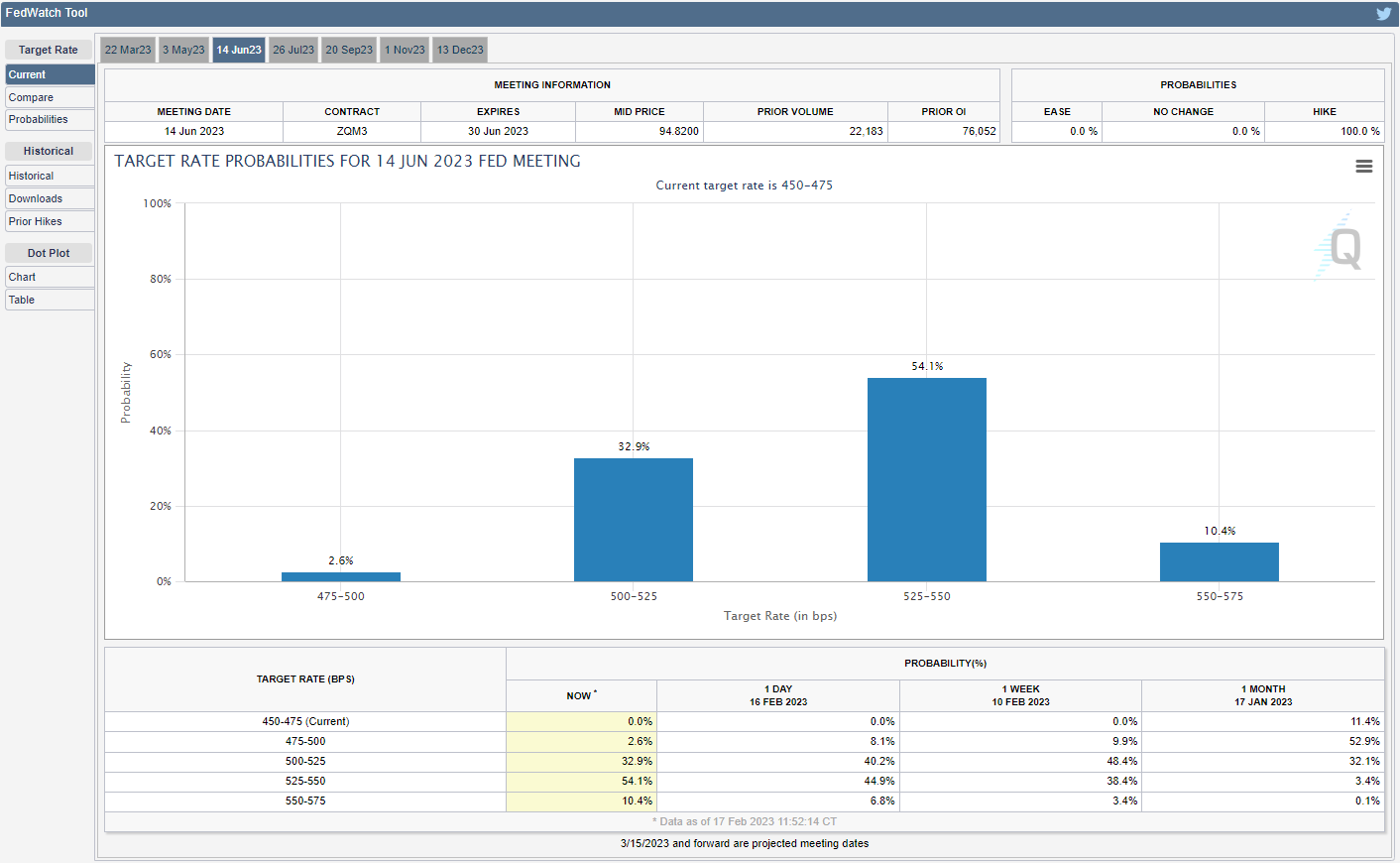Click the 525-550 bar showing 54.1%
Screen dimensions: 1400x863
click(x=926, y=480)
